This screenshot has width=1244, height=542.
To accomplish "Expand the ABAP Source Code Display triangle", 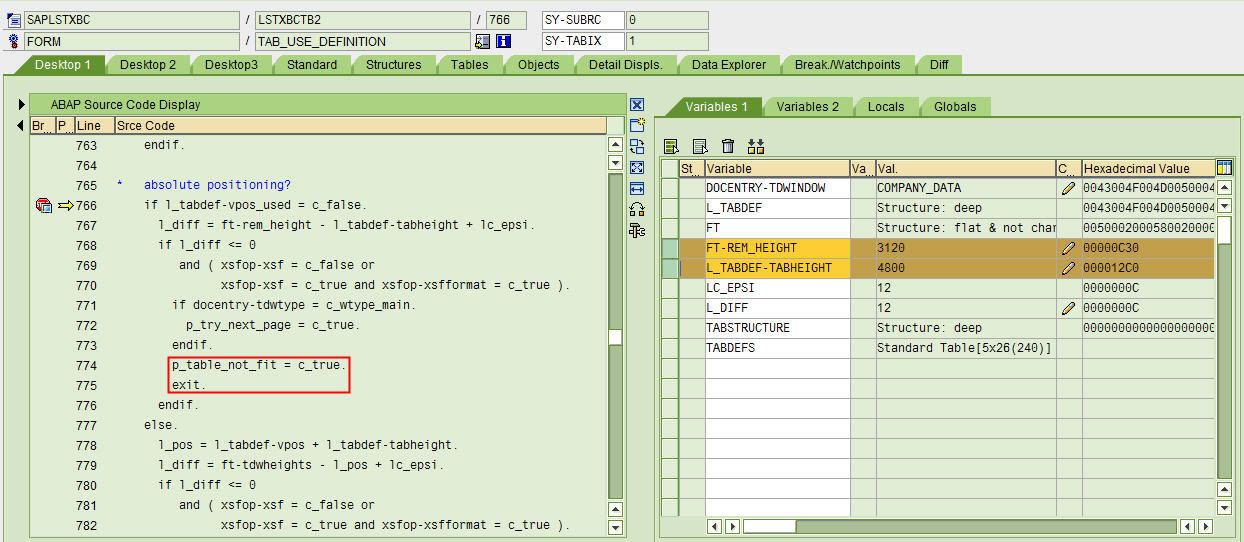I will tap(21, 105).
